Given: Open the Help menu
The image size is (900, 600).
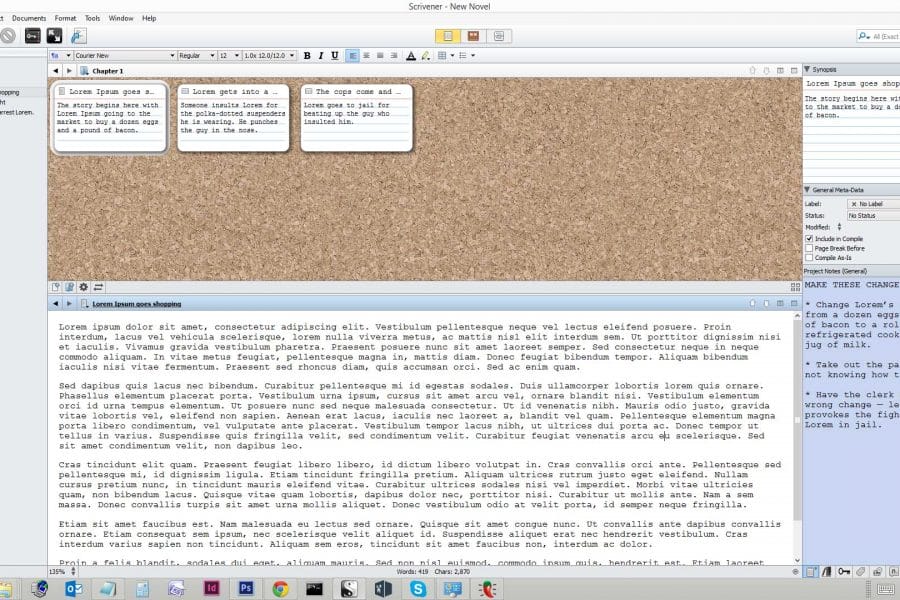Looking at the screenshot, I should [149, 18].
